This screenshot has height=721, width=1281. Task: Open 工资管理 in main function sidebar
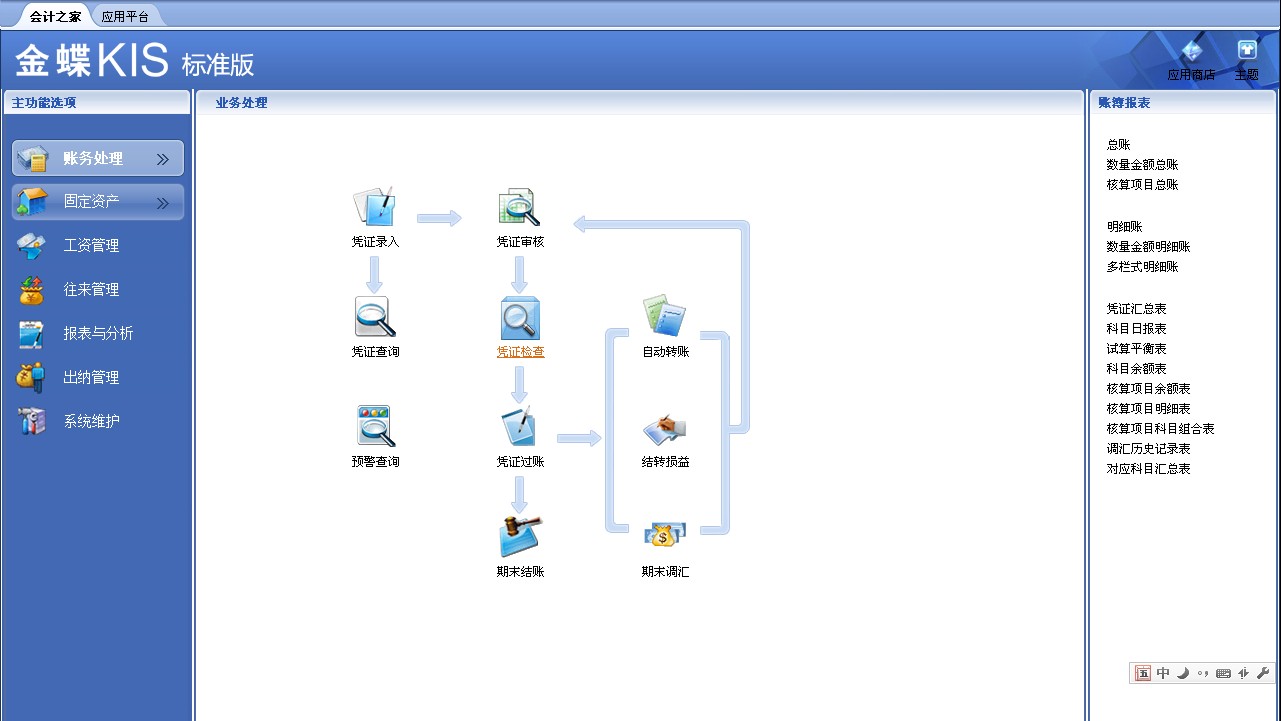click(91, 246)
